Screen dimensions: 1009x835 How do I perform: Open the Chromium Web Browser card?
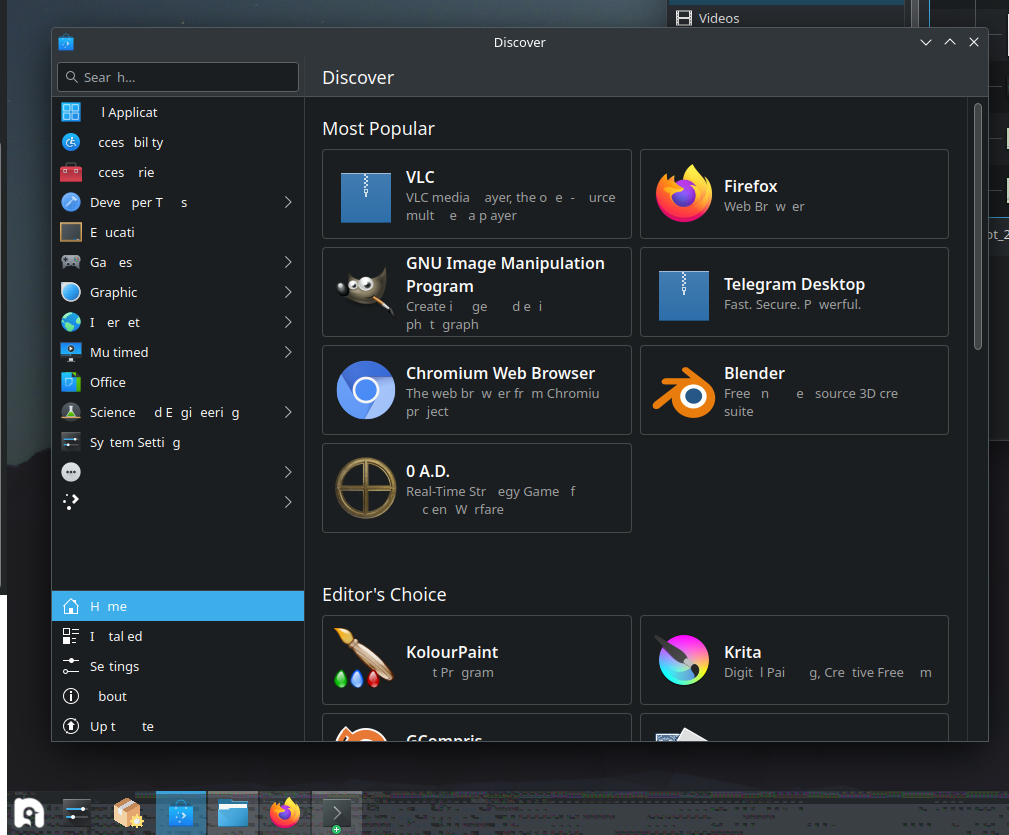pyautogui.click(x=477, y=390)
